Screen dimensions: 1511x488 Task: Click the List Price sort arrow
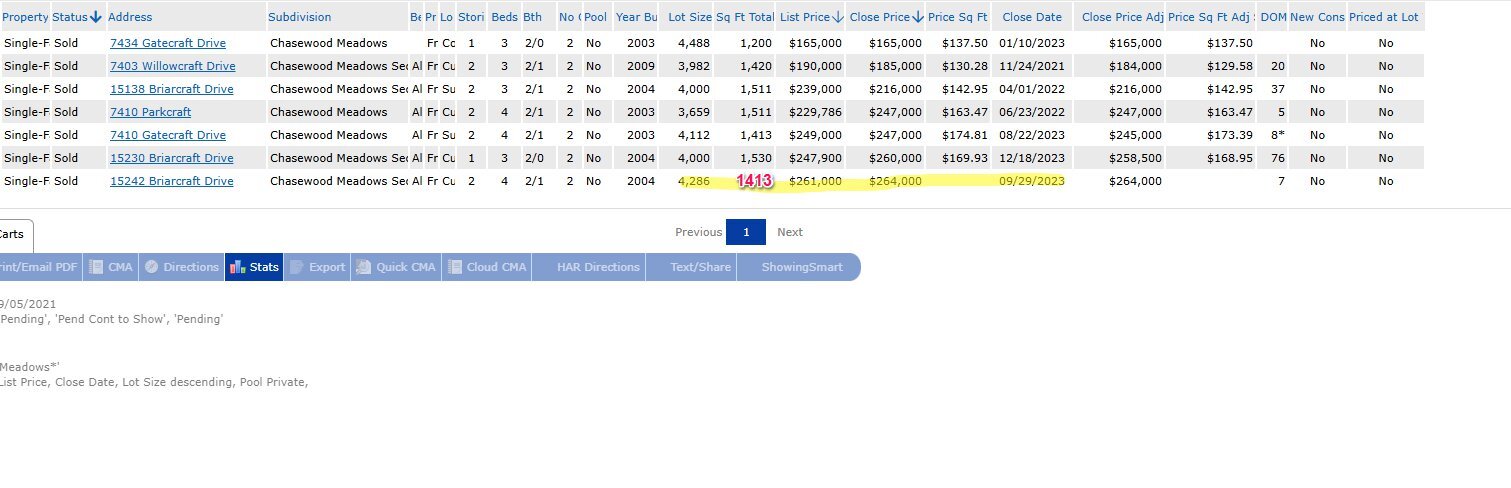[x=838, y=17]
